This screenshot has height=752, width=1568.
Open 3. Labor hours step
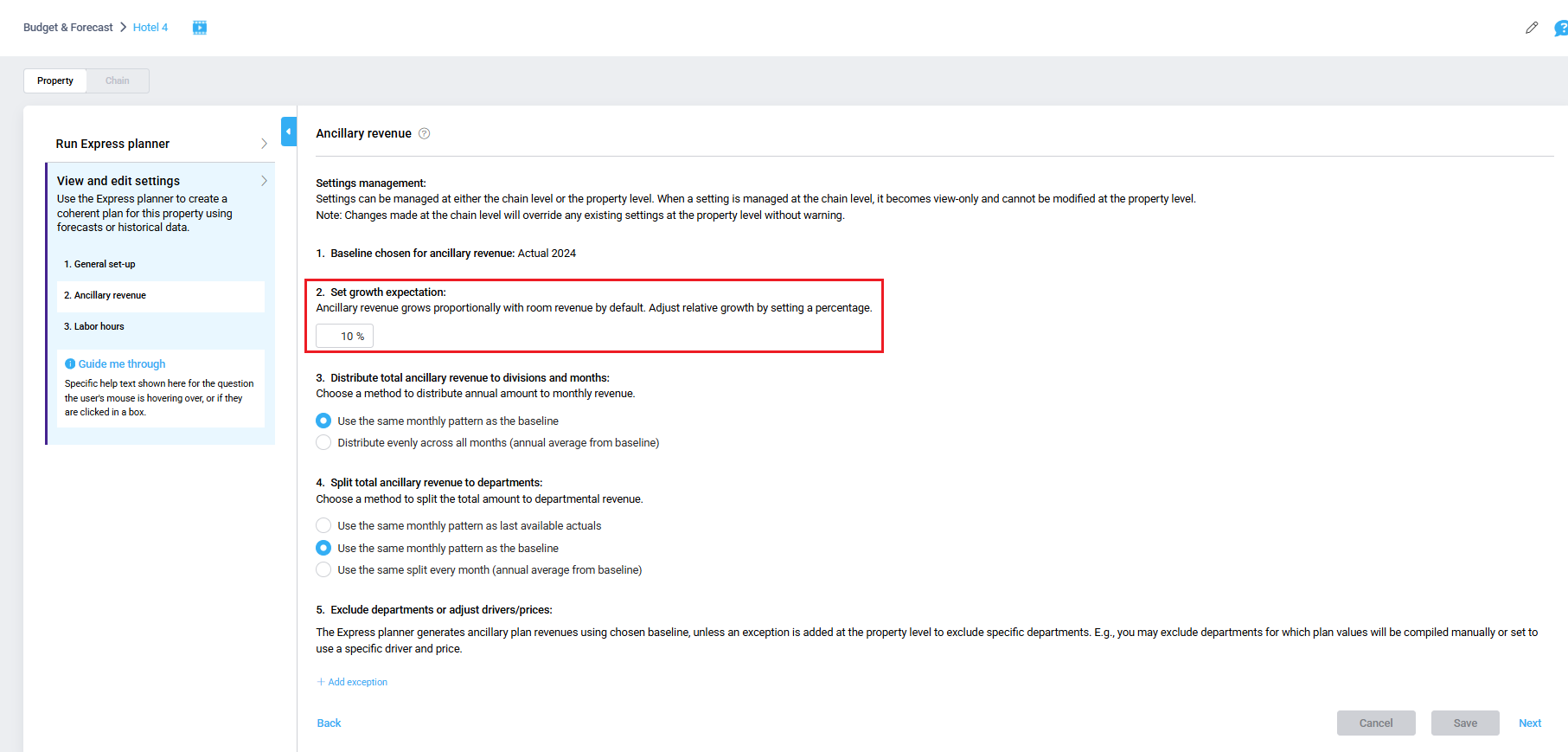pyautogui.click(x=161, y=326)
